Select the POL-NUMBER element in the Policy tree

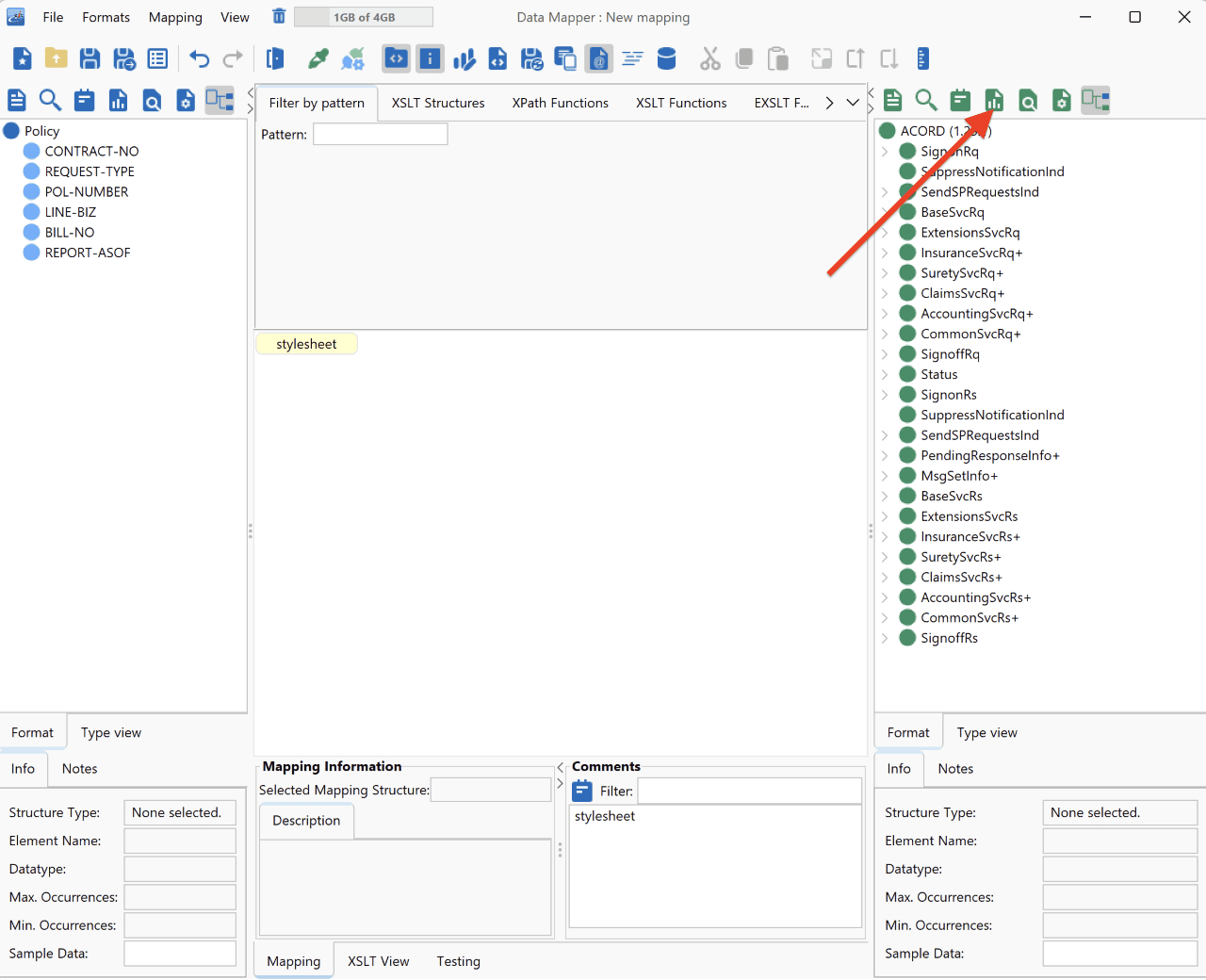pos(87,191)
